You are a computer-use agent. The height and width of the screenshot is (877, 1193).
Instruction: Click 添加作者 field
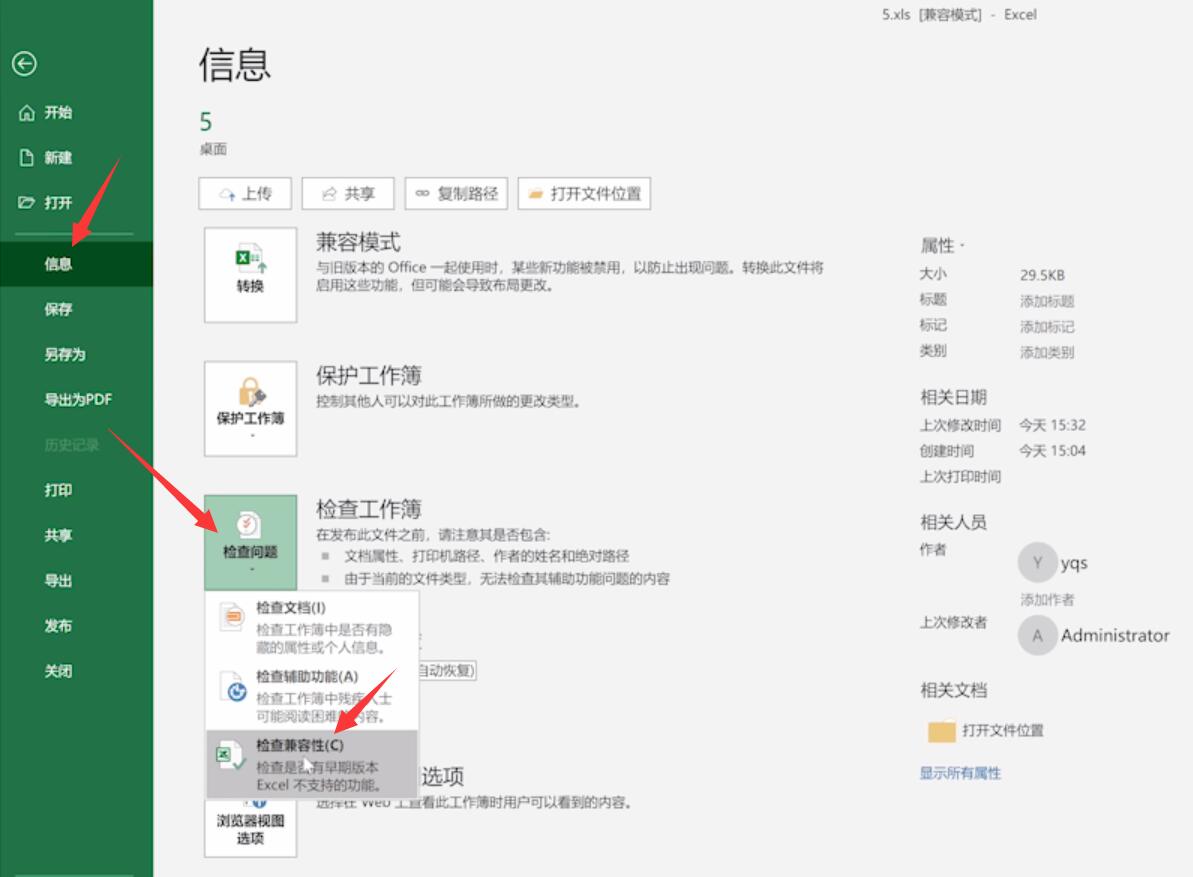coord(1047,599)
